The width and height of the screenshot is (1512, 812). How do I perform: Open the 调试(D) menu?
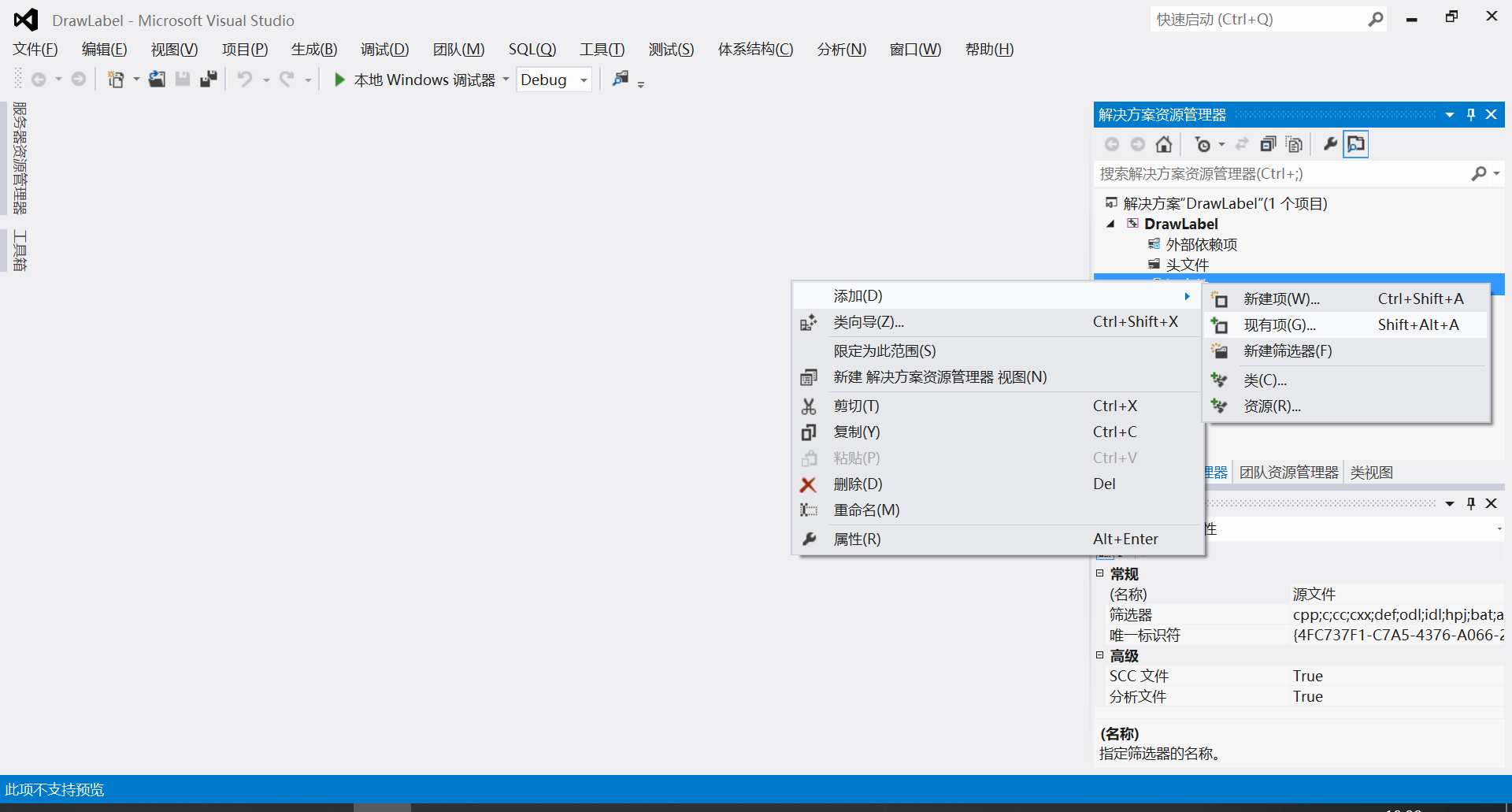[385, 50]
